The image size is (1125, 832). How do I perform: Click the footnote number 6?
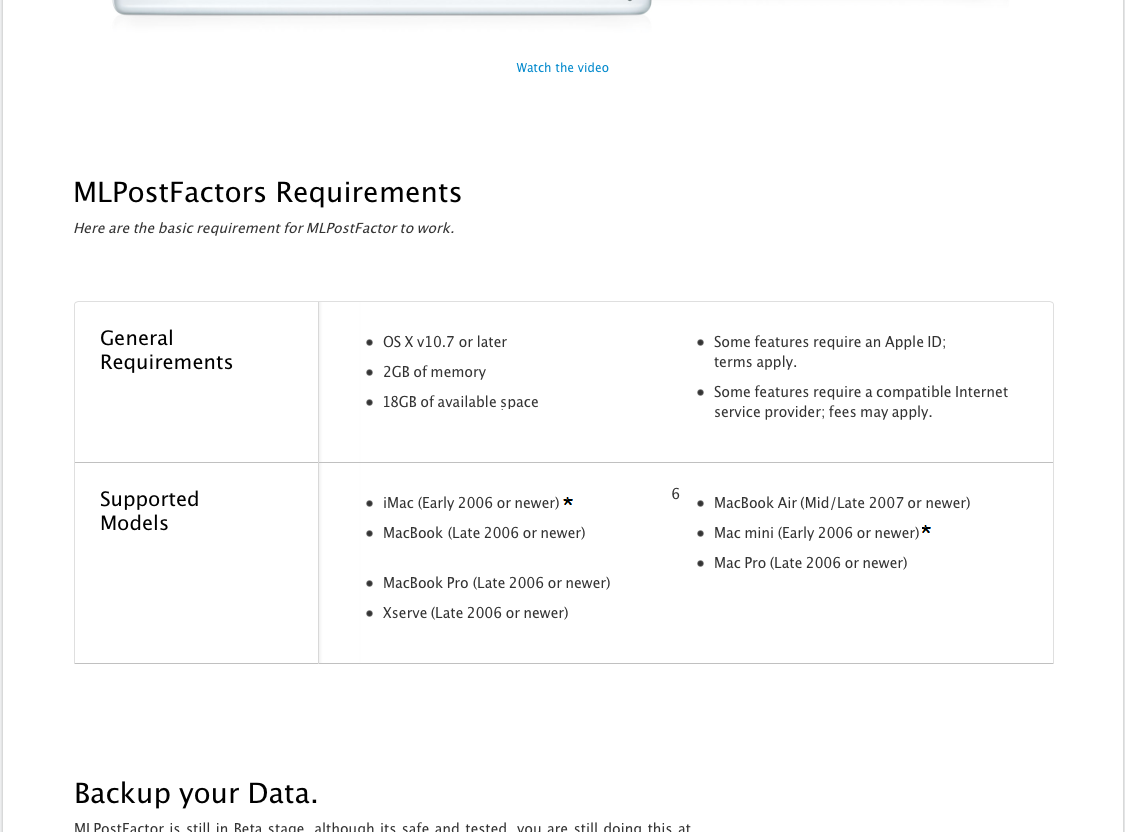[675, 493]
